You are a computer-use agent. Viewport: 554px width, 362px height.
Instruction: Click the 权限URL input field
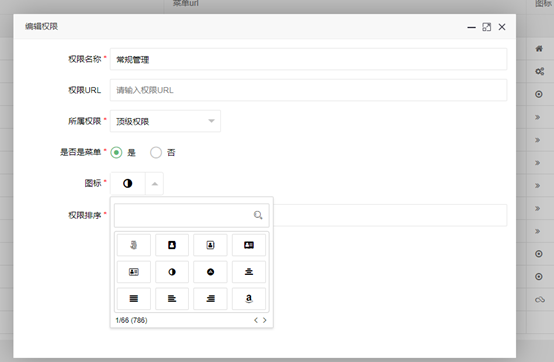[x=308, y=90]
